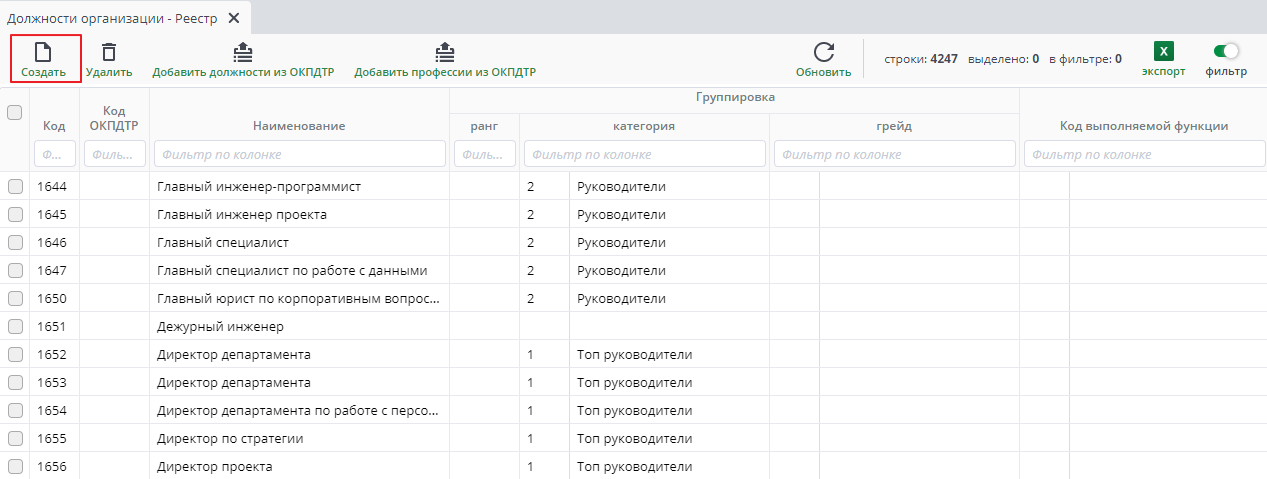
Task: Click the Создать new document icon
Action: (43, 52)
